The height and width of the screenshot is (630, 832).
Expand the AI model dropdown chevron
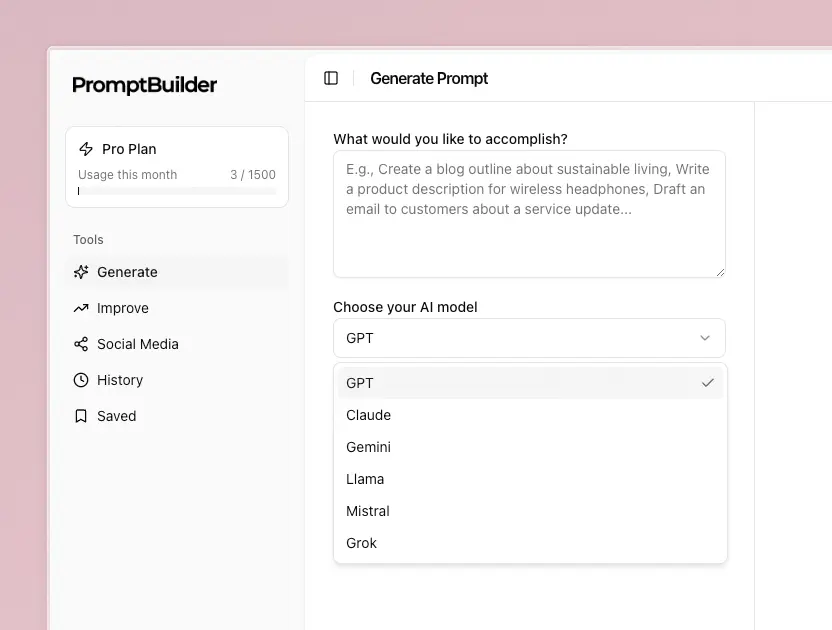point(705,338)
